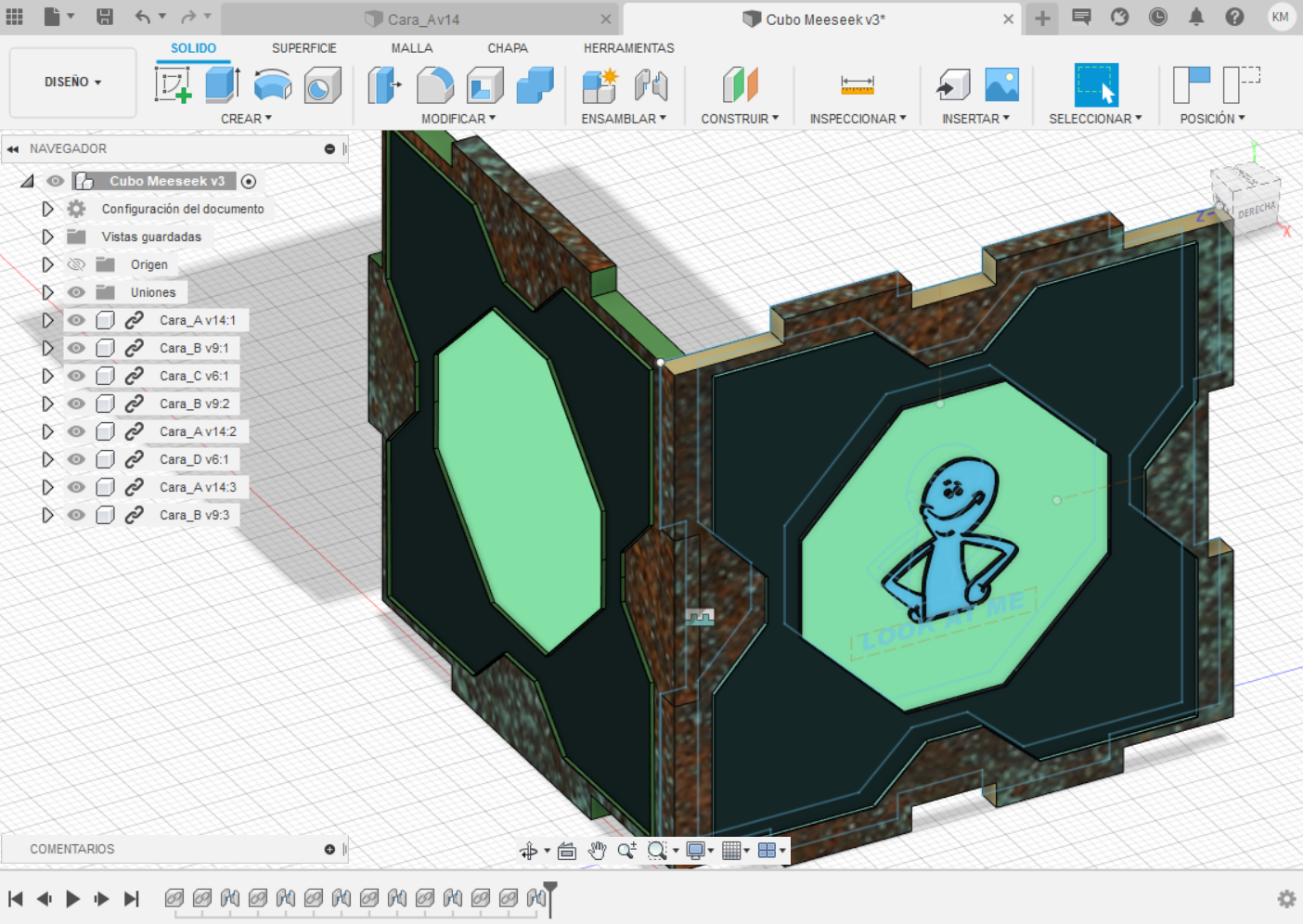Select the Hole tool
Image resolution: width=1303 pixels, height=924 pixels.
(x=322, y=84)
